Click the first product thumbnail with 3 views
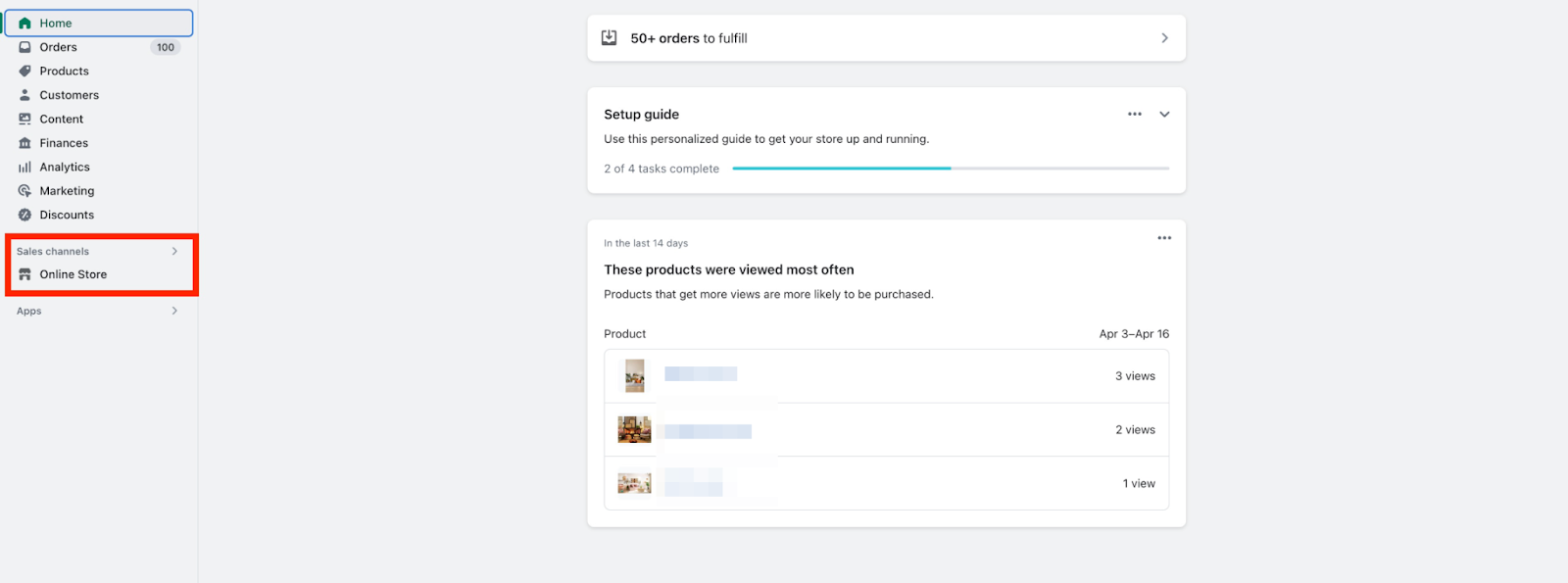Screen dimensions: 1568x583 [635, 375]
